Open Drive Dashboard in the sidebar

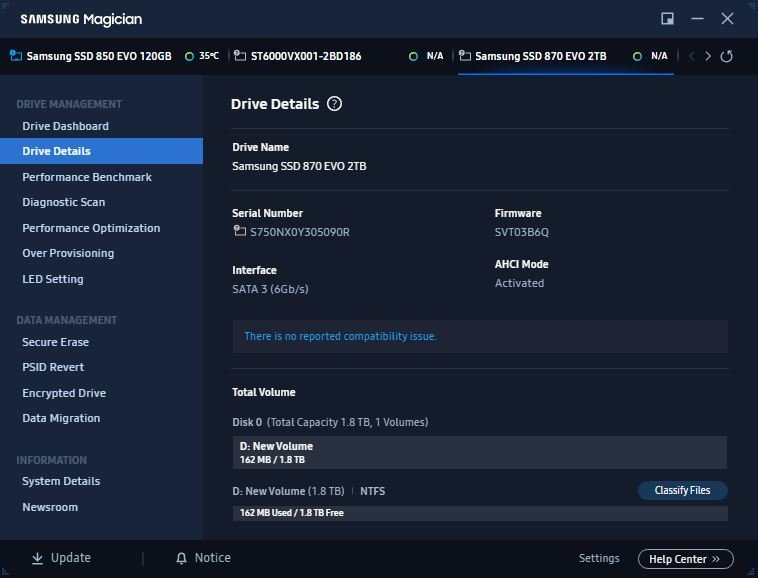(x=65, y=126)
